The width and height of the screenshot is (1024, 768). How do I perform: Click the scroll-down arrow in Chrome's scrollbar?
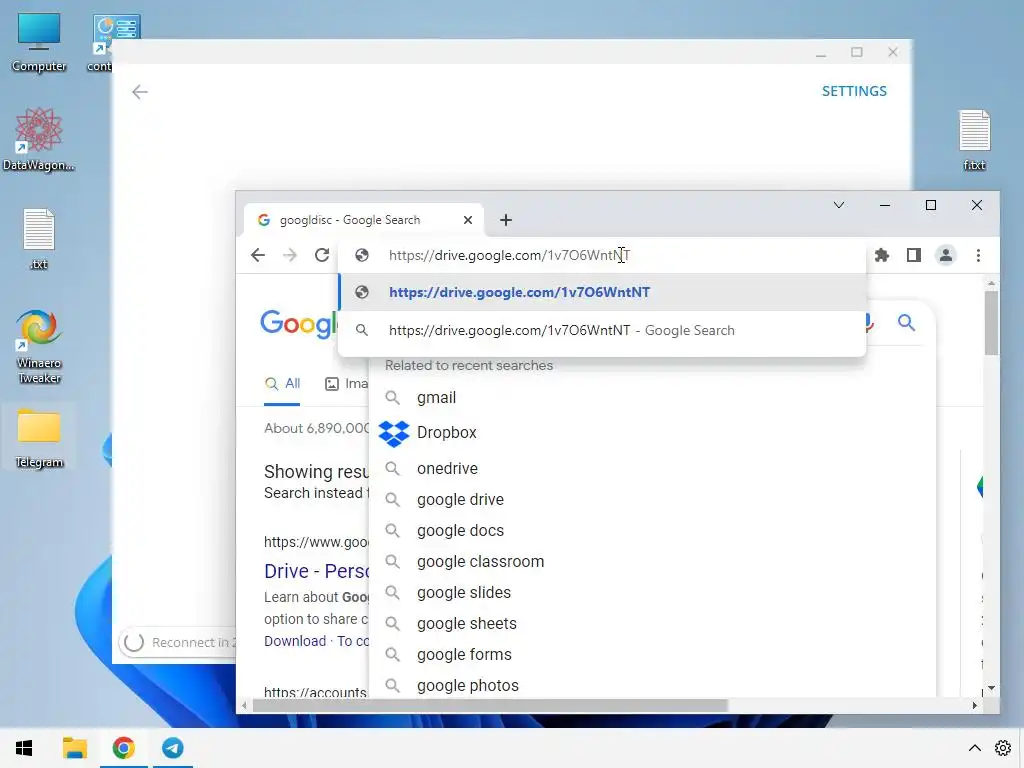tap(991, 688)
